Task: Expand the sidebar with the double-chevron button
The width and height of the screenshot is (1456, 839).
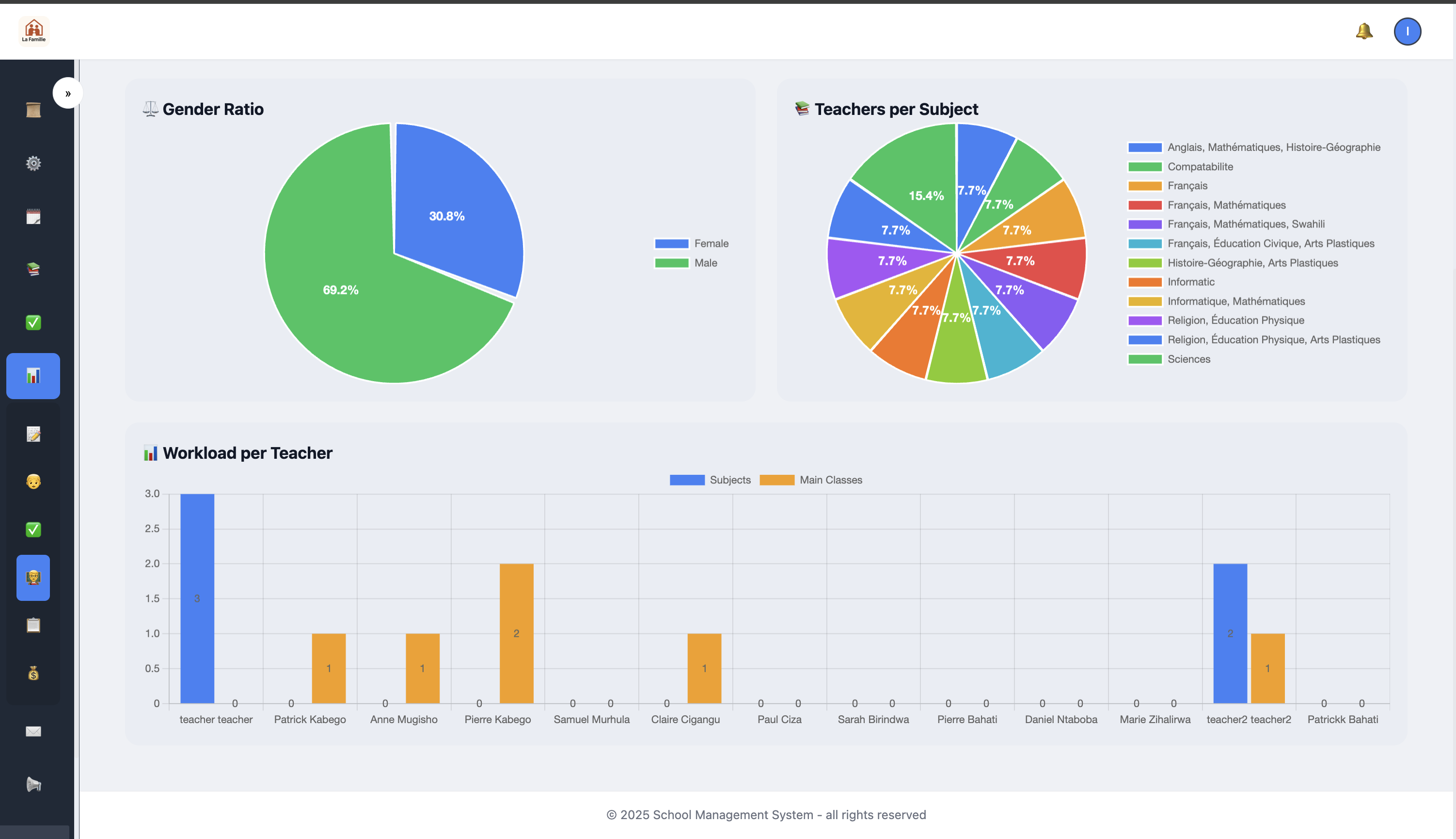Action: [68, 93]
